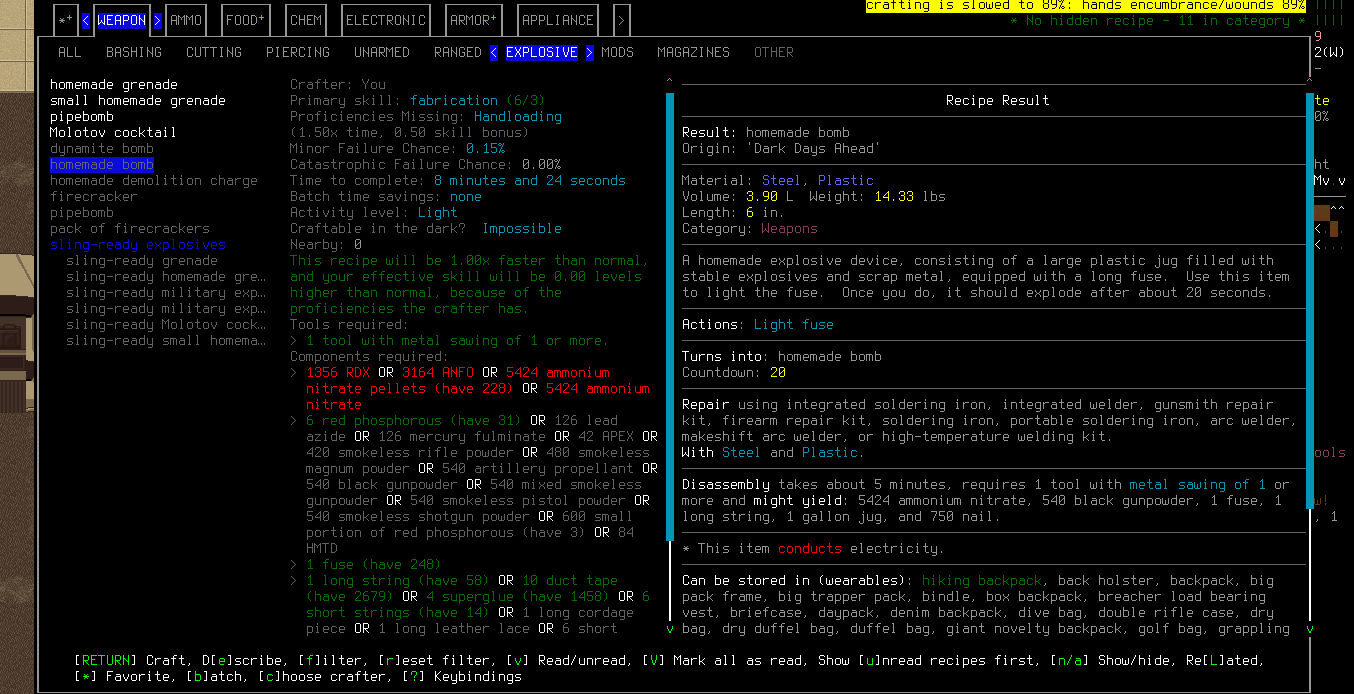1354x694 pixels.
Task: Click the scroll-down arrow under the component list
Action: tap(670, 629)
